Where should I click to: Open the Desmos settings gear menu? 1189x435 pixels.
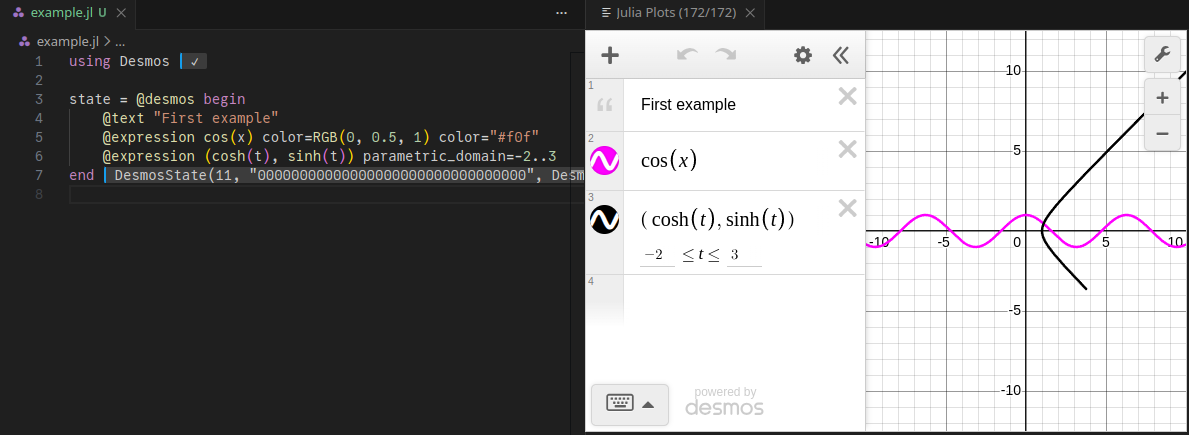pyautogui.click(x=803, y=55)
